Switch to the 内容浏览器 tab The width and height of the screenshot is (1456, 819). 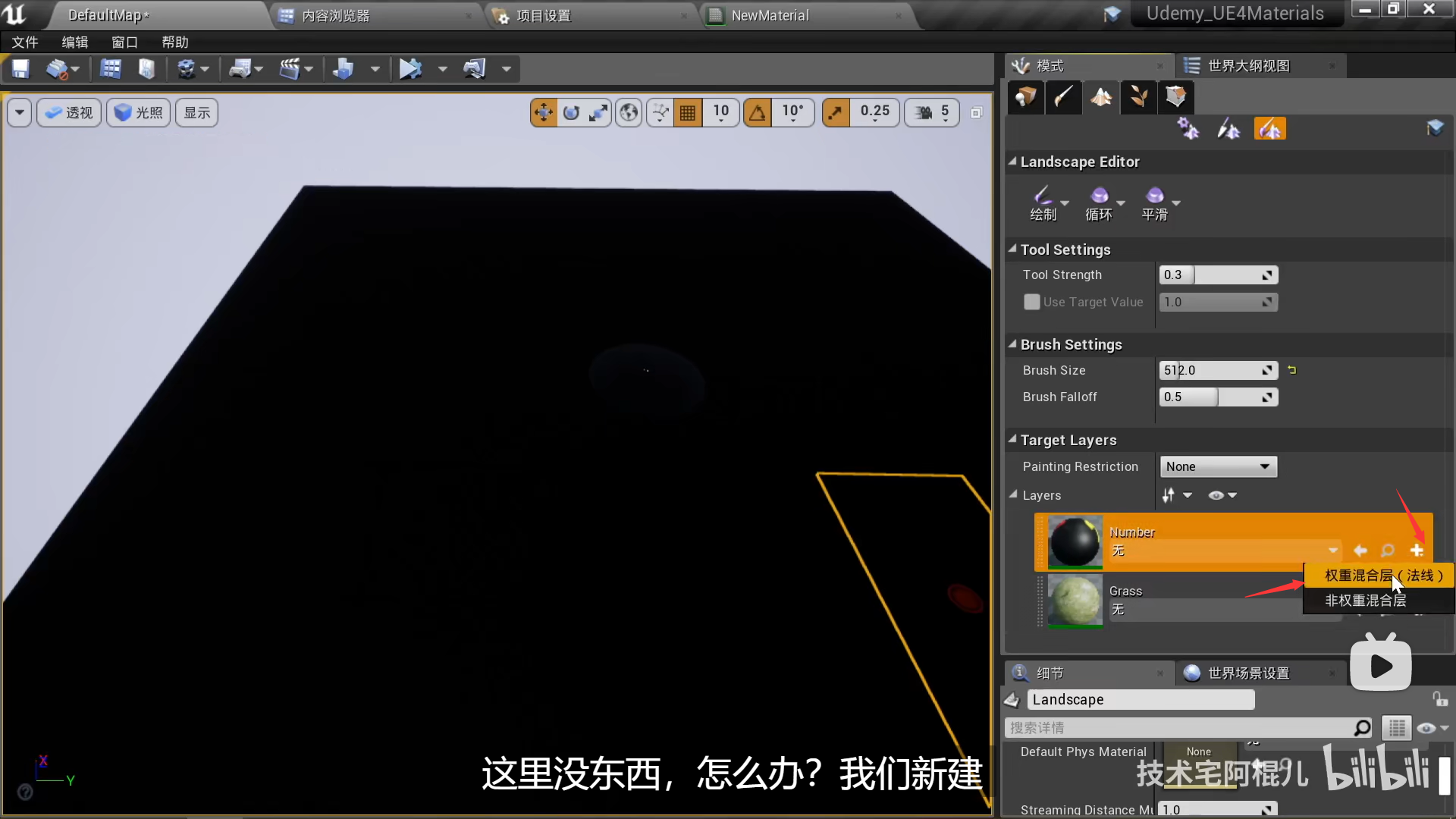click(x=336, y=16)
